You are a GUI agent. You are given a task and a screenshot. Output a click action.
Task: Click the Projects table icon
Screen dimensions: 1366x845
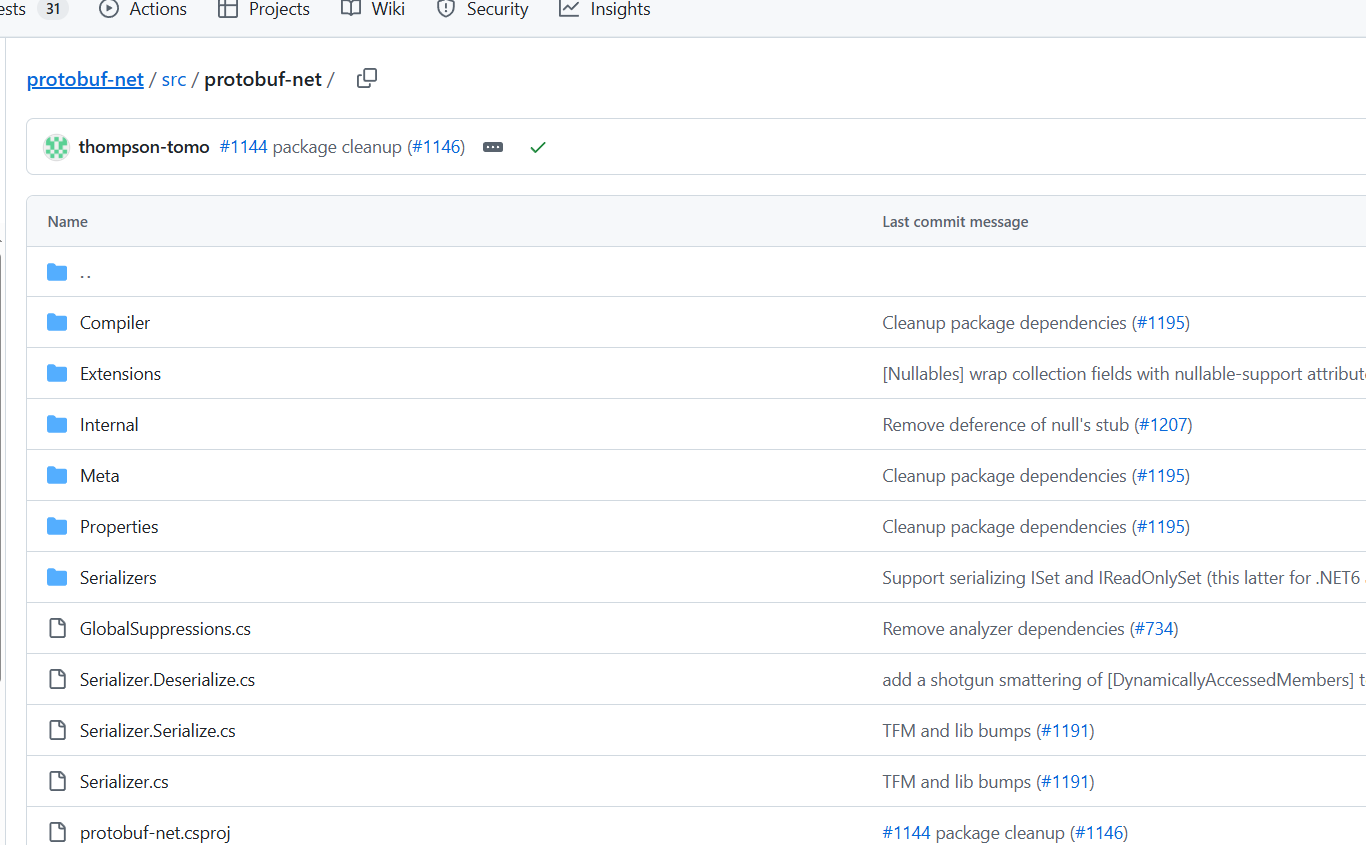pyautogui.click(x=228, y=9)
